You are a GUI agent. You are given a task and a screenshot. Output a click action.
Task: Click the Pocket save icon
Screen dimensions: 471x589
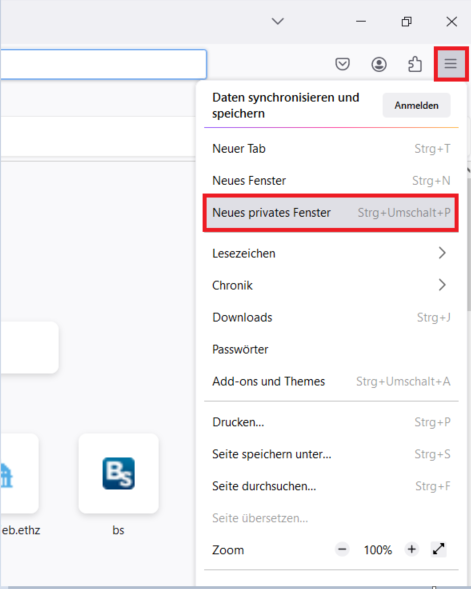click(x=342, y=64)
